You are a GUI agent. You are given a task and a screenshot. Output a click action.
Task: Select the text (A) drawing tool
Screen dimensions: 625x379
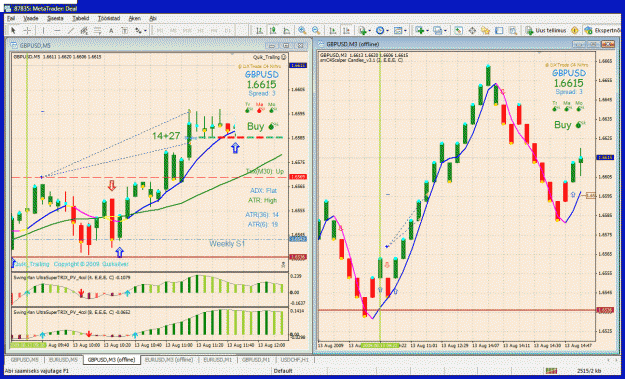click(111, 30)
